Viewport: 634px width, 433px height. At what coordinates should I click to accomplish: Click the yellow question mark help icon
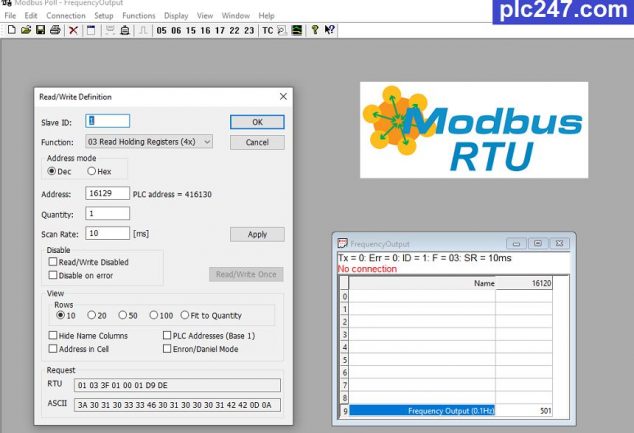[x=315, y=30]
